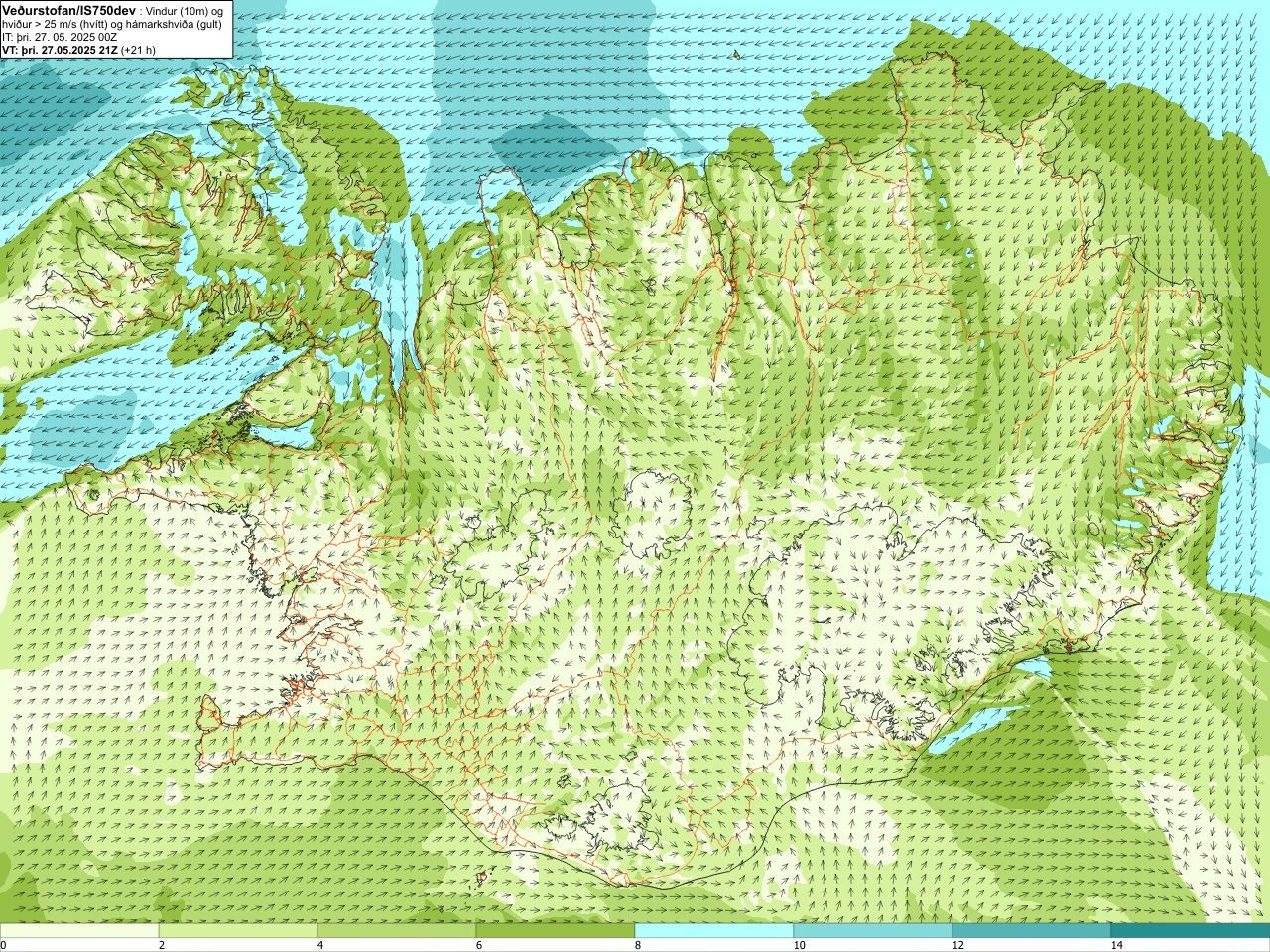Image resolution: width=1270 pixels, height=952 pixels.
Task: Click the legend tick label "2"
Action: [x=161, y=945]
